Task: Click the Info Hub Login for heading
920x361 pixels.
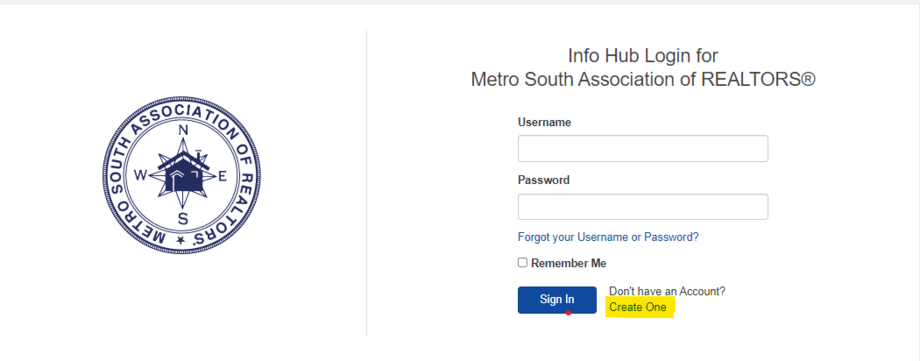Action: pyautogui.click(x=643, y=56)
